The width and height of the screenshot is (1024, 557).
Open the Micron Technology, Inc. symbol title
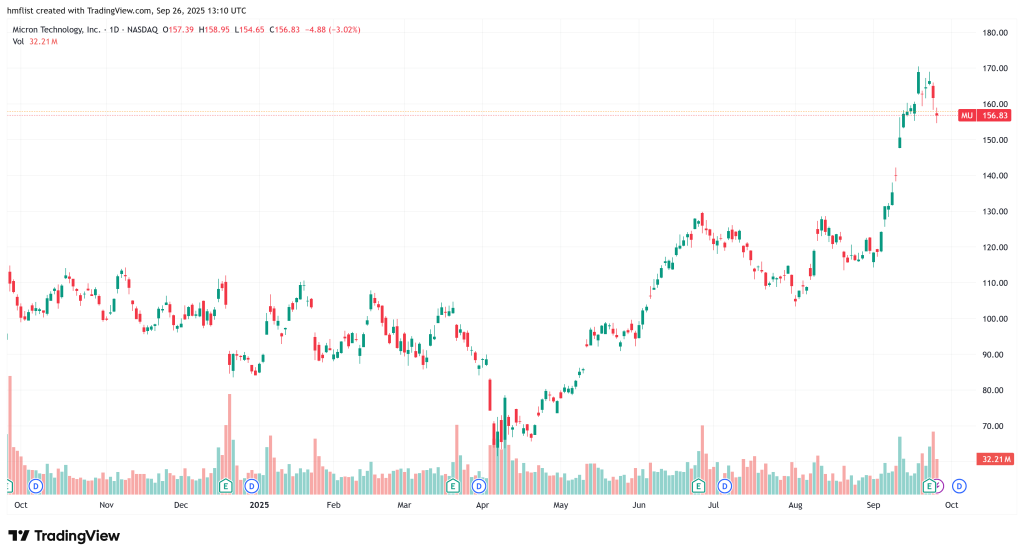(x=56, y=30)
